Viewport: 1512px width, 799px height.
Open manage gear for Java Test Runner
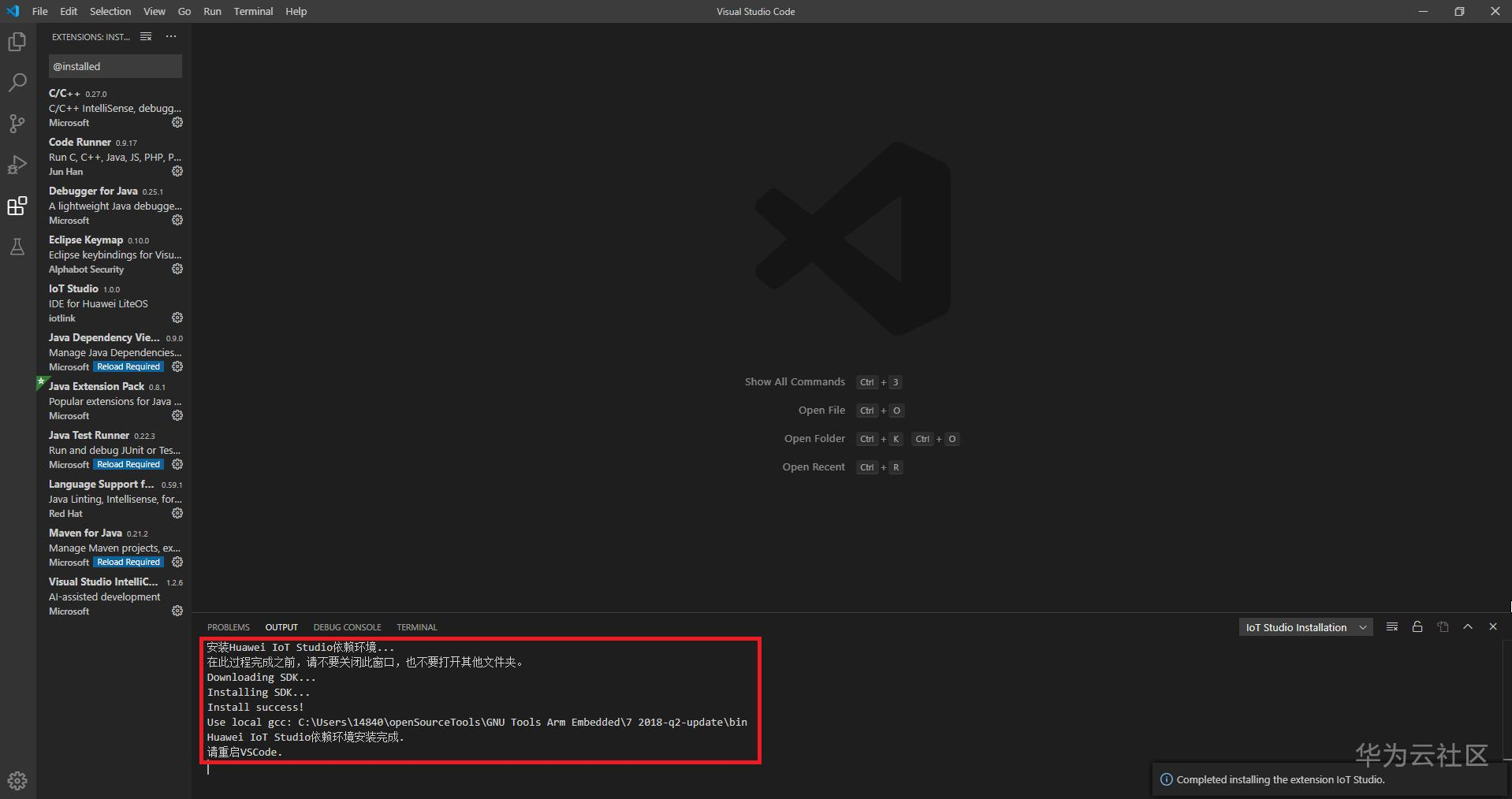click(x=177, y=464)
